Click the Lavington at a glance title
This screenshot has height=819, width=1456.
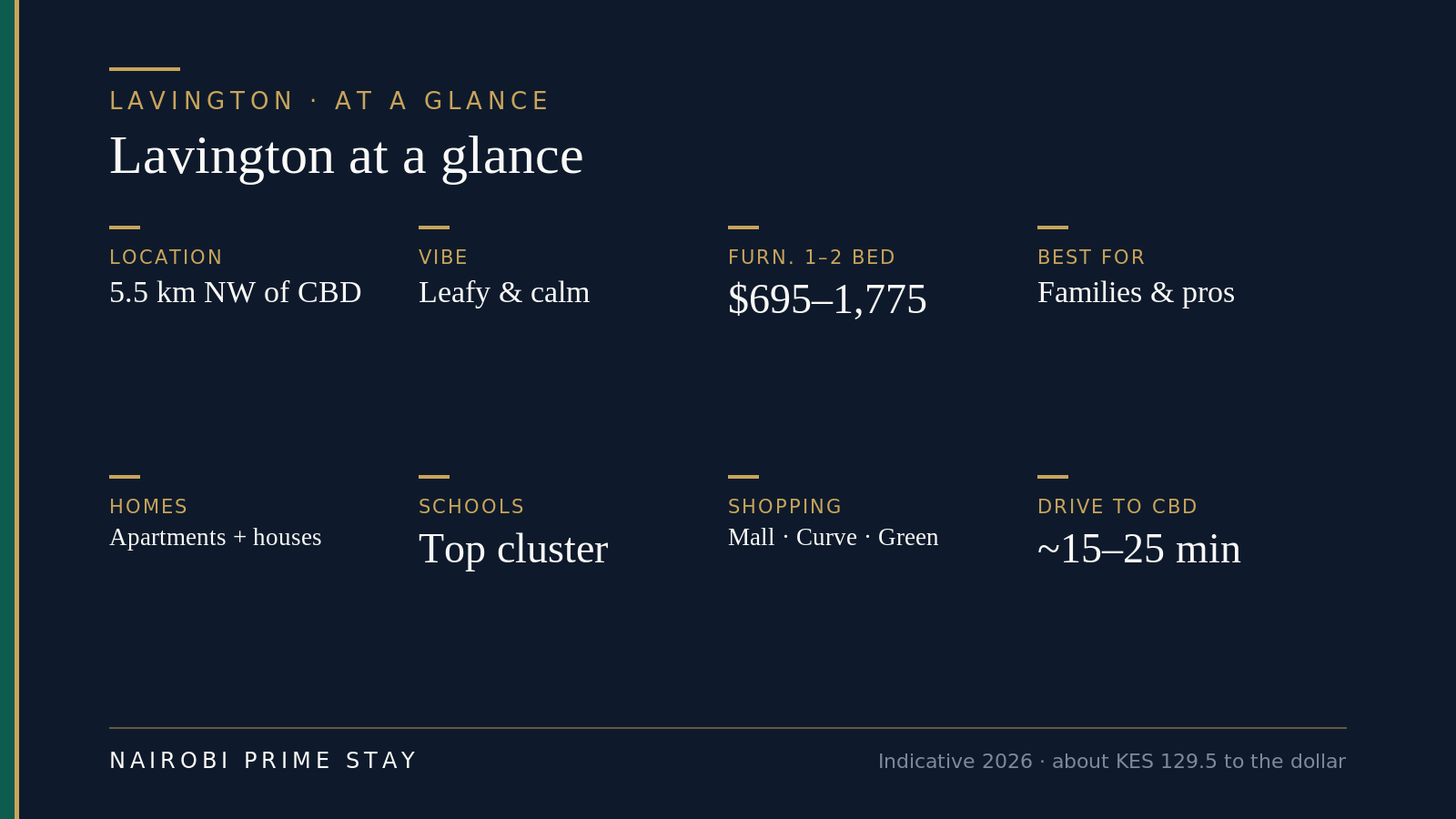tap(346, 157)
